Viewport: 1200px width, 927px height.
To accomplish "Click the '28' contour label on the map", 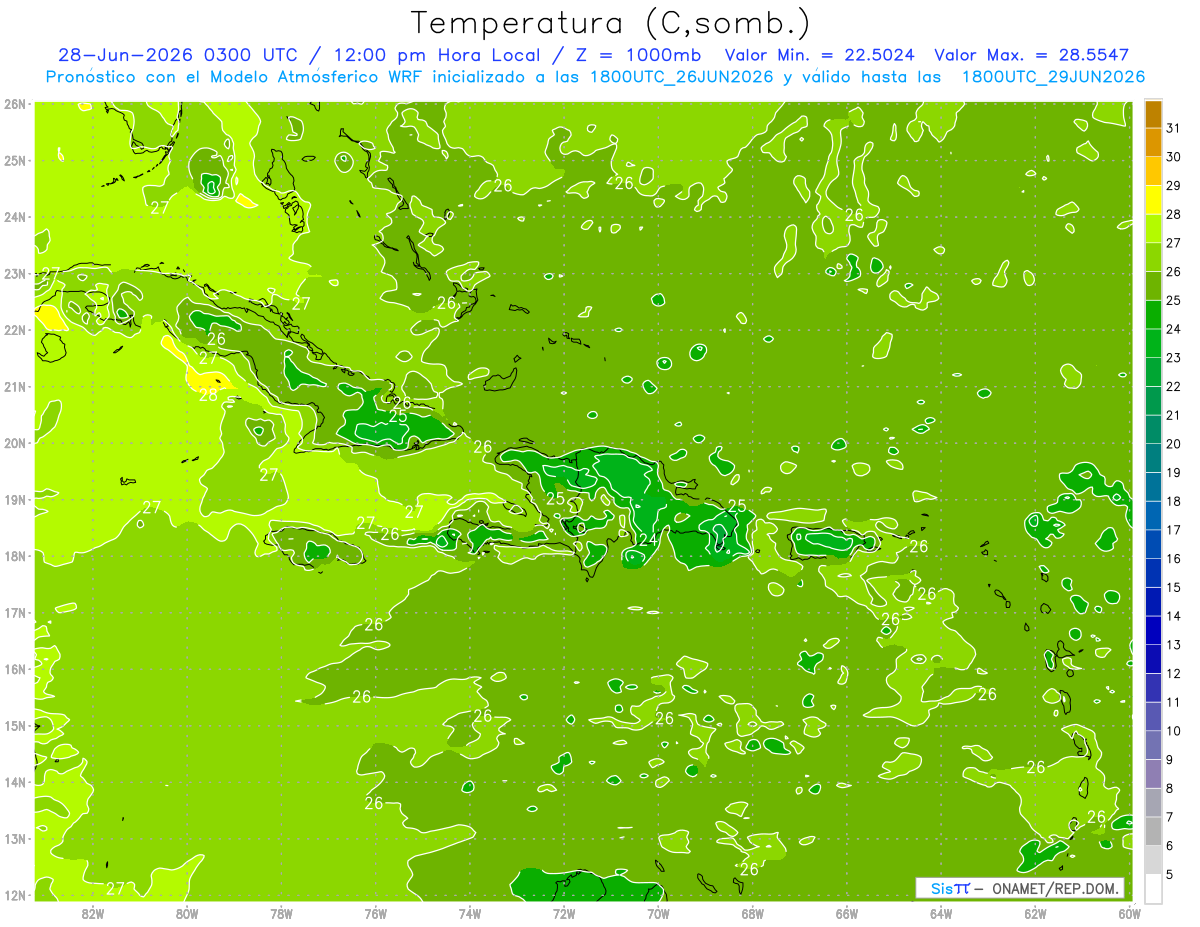I will (x=208, y=396).
